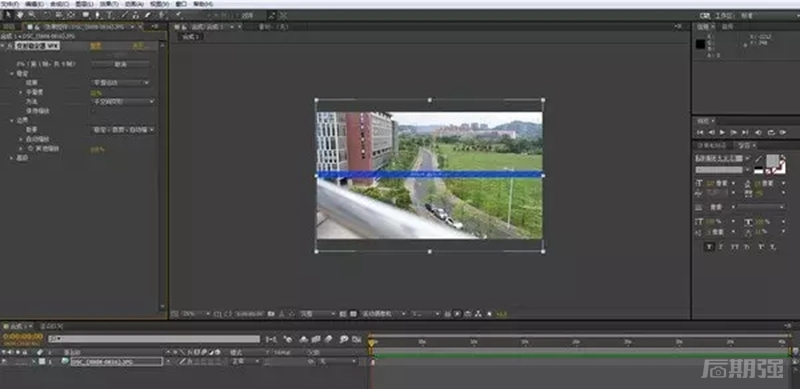Toggle mute audio in preview panel
This screenshot has height=389, width=800.
tap(758, 132)
